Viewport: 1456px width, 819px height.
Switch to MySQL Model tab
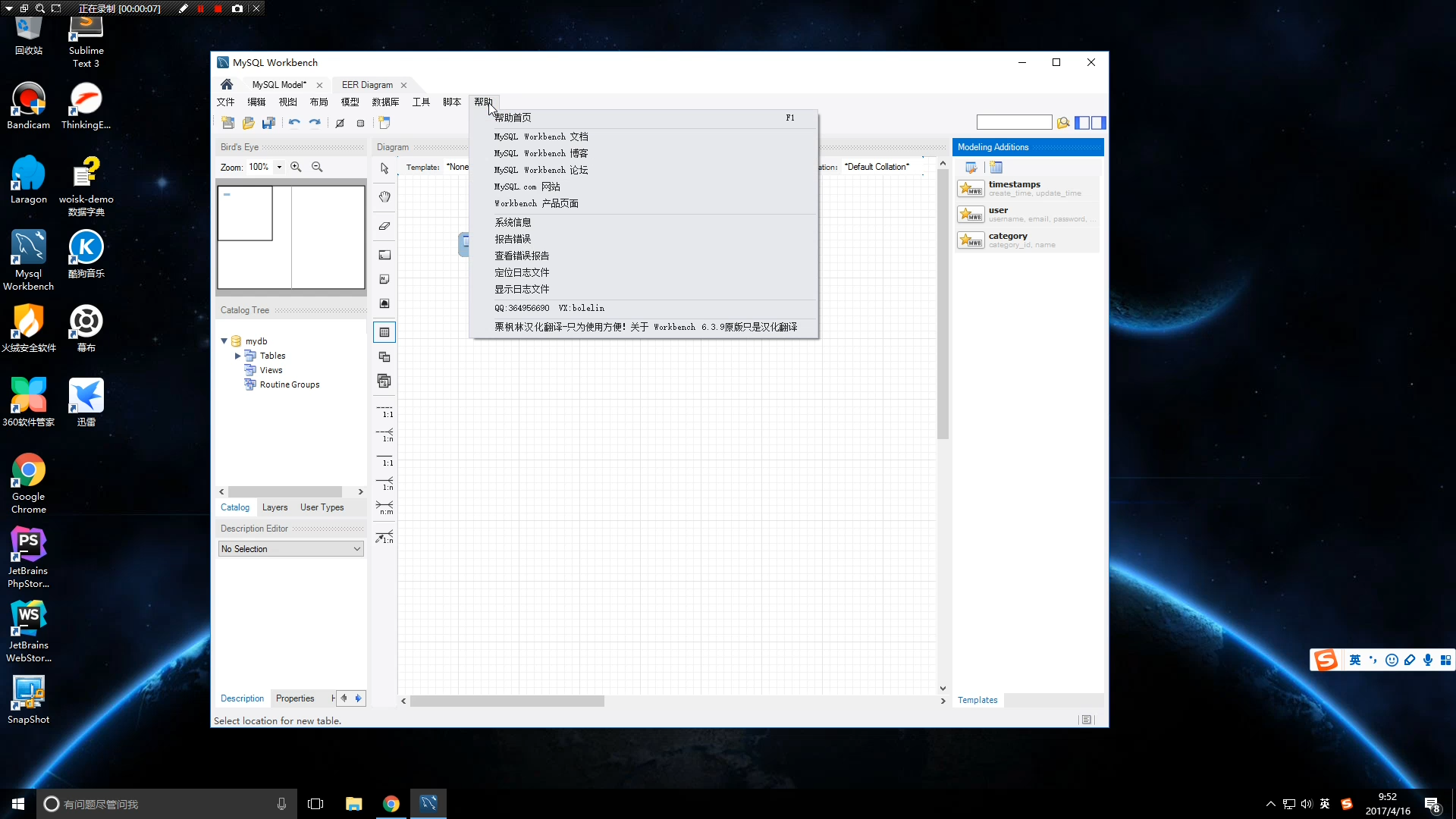click(x=279, y=85)
